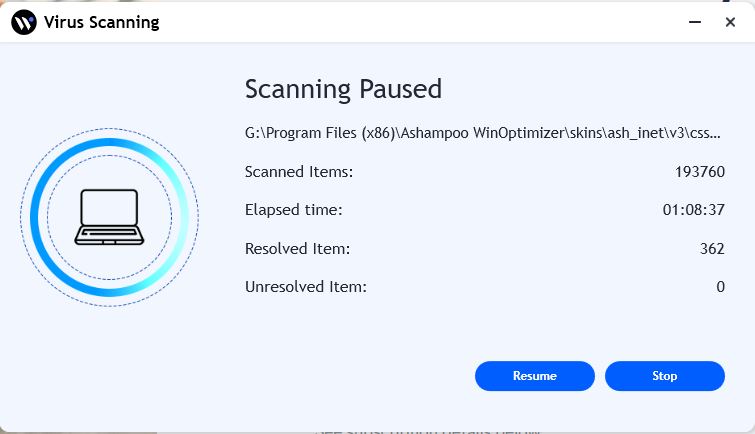Select the "Unresolved Item:" label

pyautogui.click(x=306, y=287)
